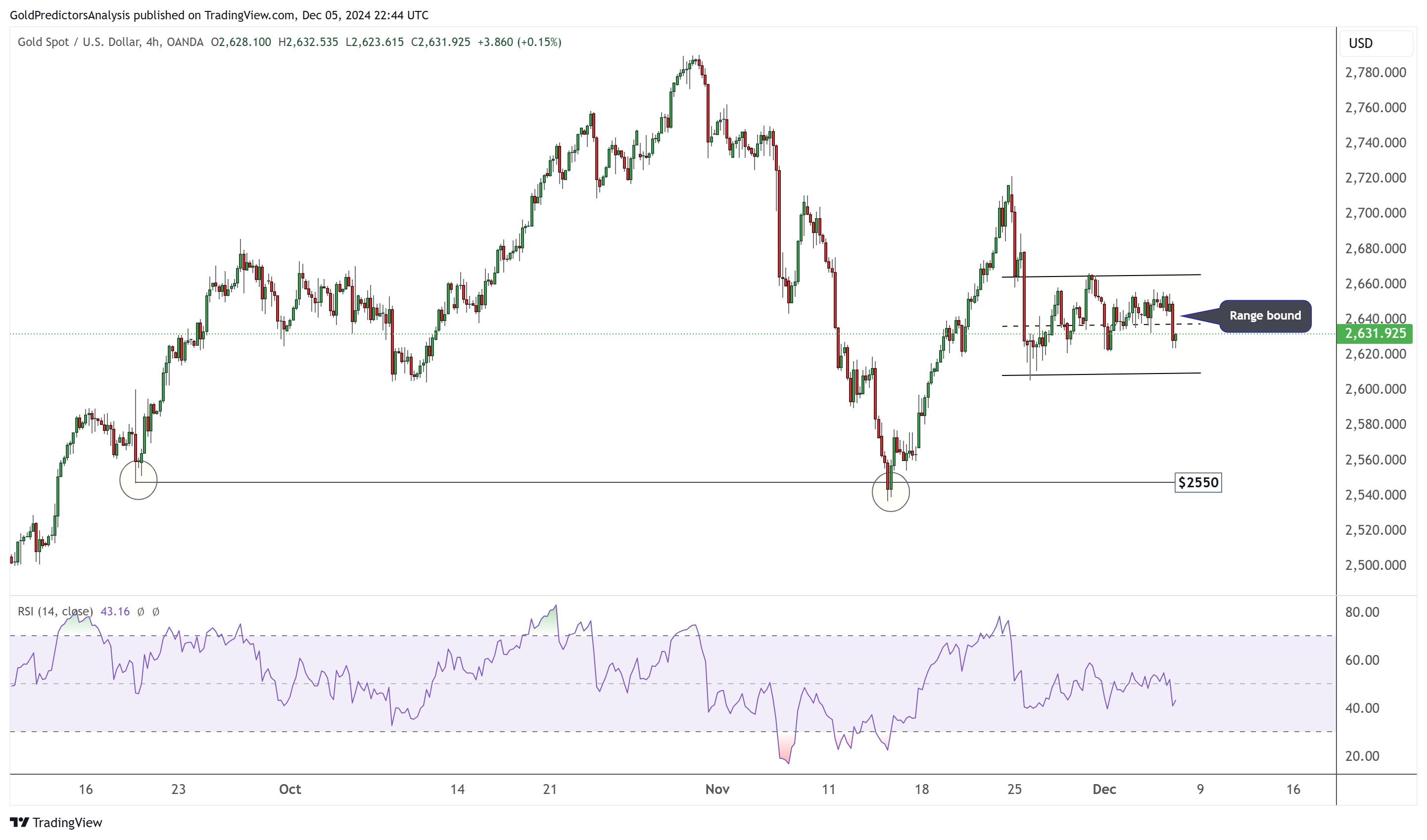Screen dimensions: 1427x840
Task: Click the circle marker at the November low
Action: 890,492
